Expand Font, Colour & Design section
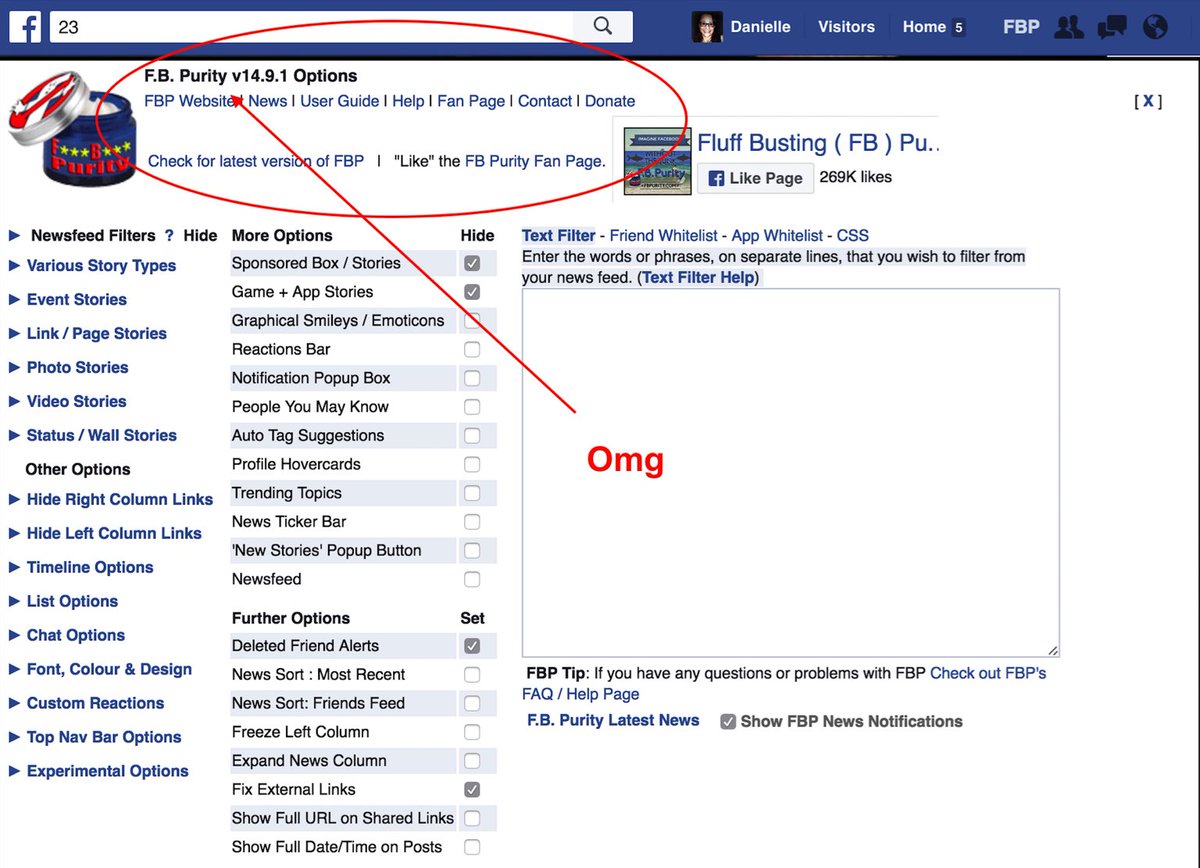This screenshot has width=1200, height=868. point(109,670)
